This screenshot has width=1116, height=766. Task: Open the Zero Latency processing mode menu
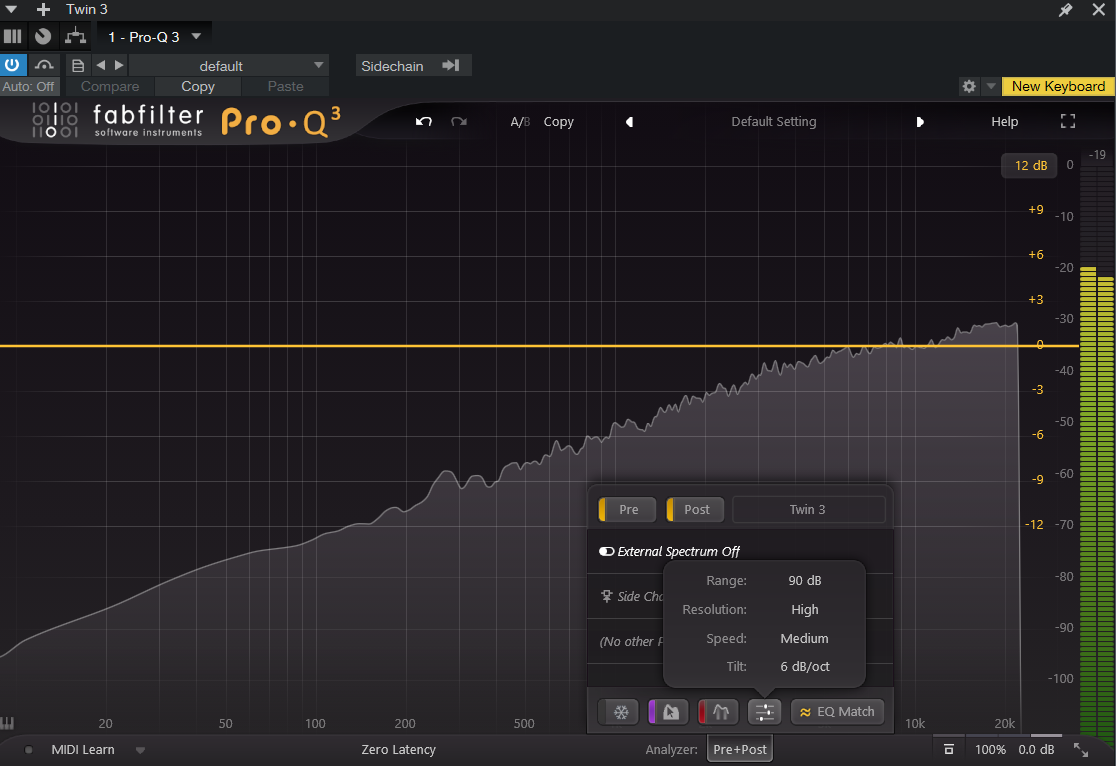click(x=399, y=750)
